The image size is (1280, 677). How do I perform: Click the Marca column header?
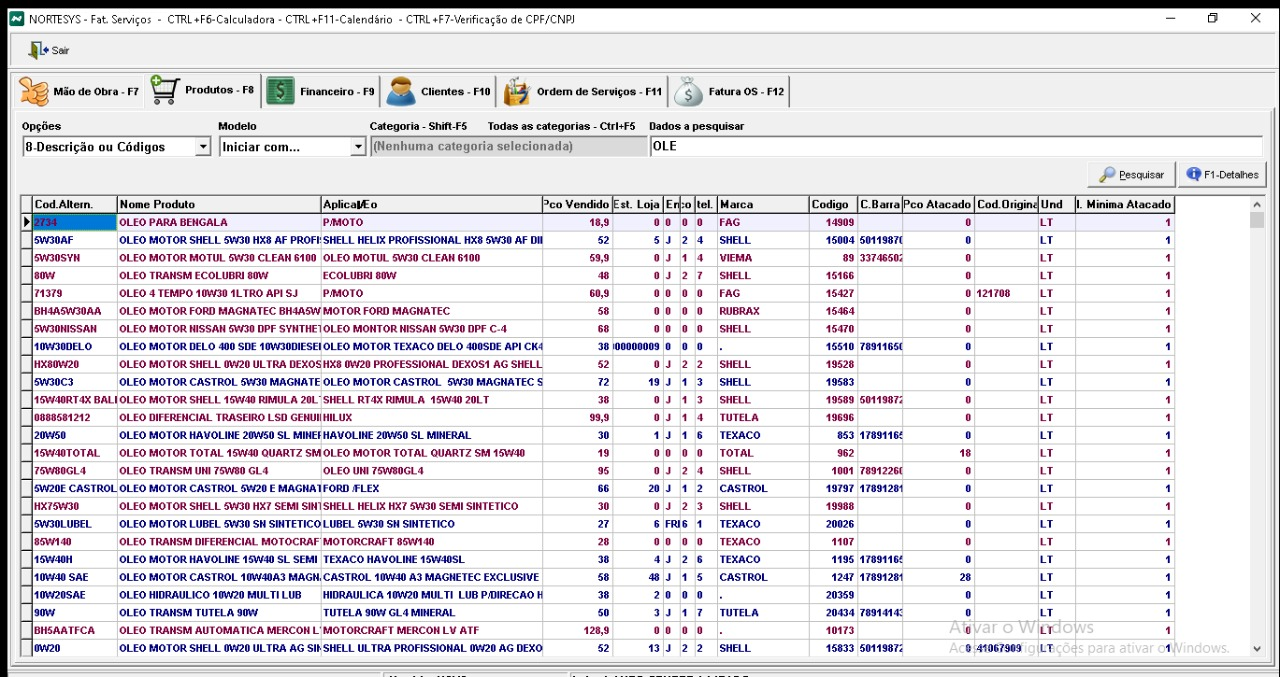click(762, 204)
